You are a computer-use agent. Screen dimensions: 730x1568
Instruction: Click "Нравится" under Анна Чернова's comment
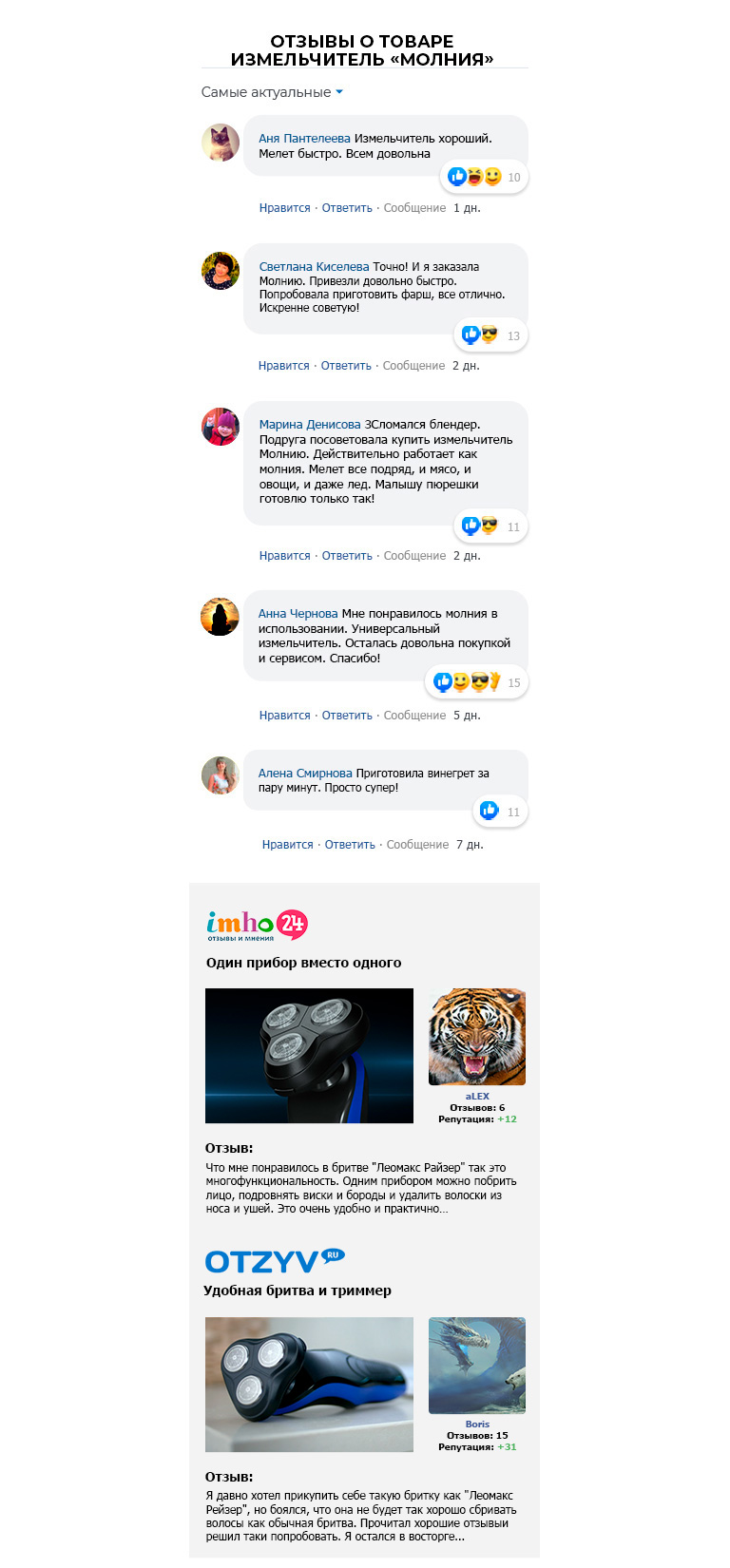tap(285, 716)
